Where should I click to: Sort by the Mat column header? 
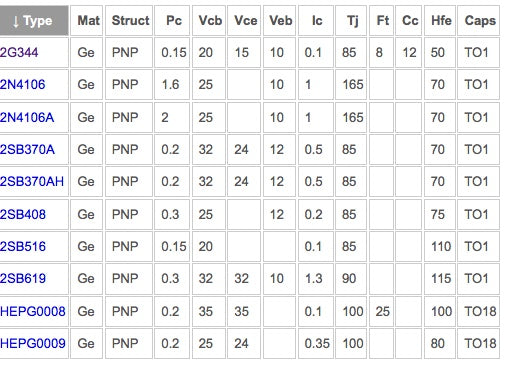pos(88,21)
